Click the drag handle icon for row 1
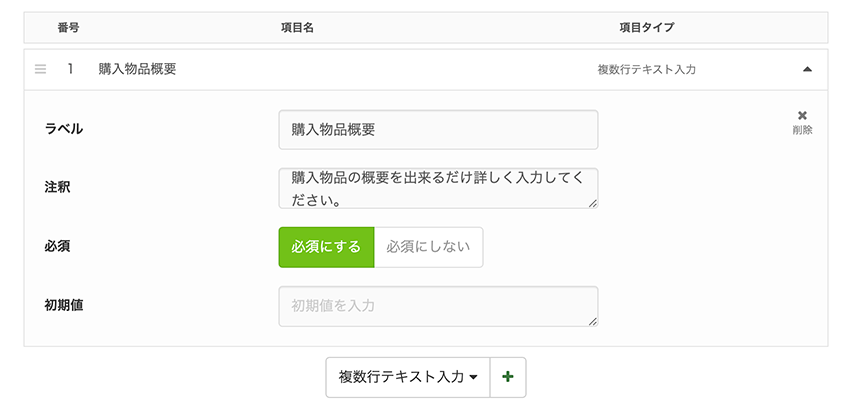The image size is (850, 417). [x=40, y=69]
